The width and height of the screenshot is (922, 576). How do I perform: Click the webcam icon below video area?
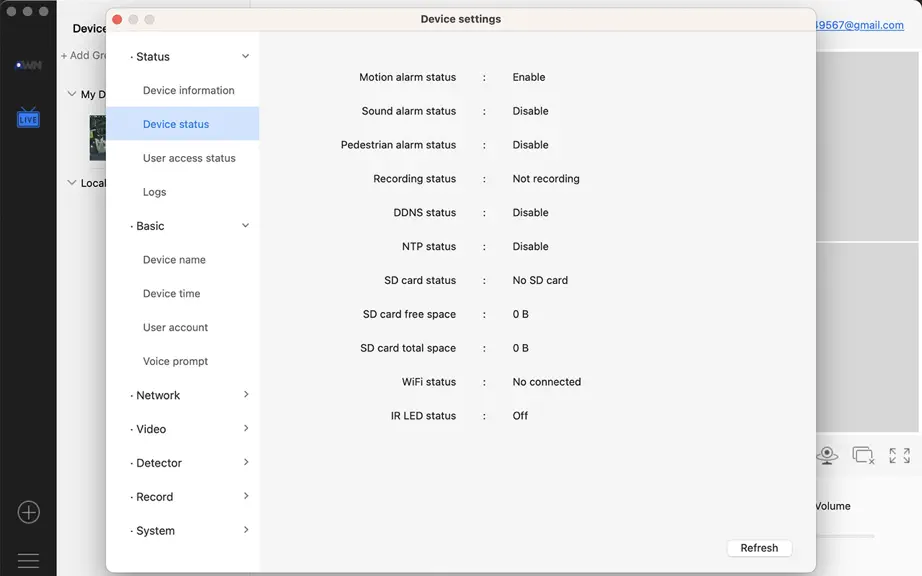pyautogui.click(x=827, y=455)
